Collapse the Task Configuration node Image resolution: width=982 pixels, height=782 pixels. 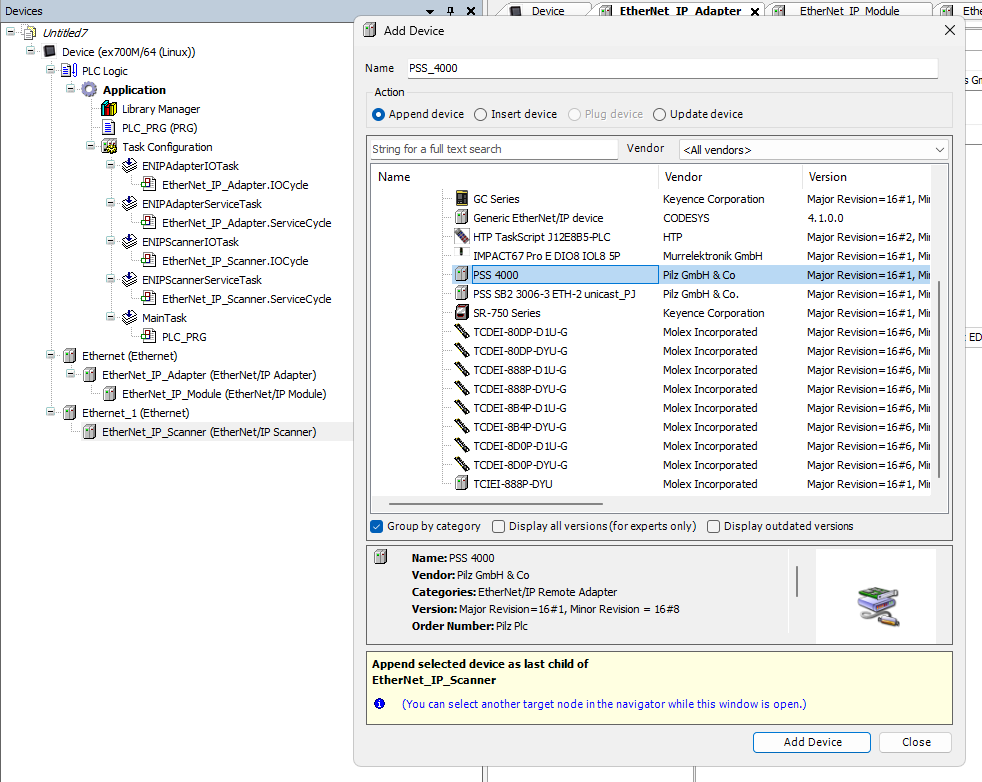click(x=90, y=145)
